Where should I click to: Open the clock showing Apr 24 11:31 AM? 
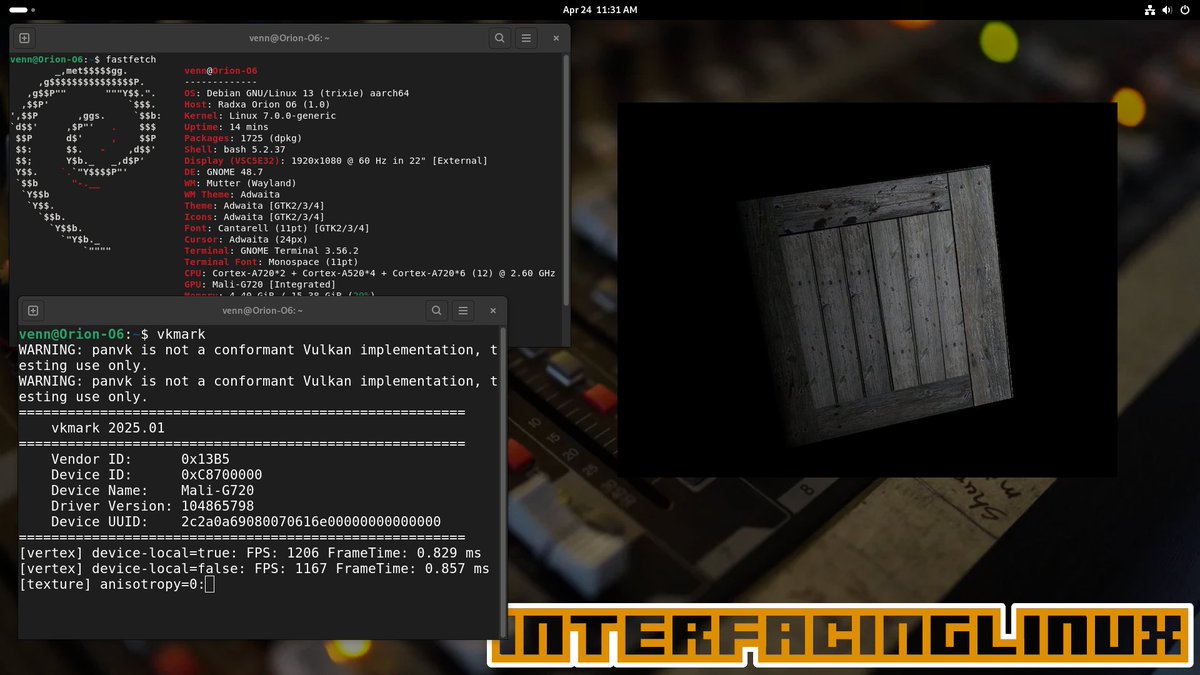tap(600, 10)
